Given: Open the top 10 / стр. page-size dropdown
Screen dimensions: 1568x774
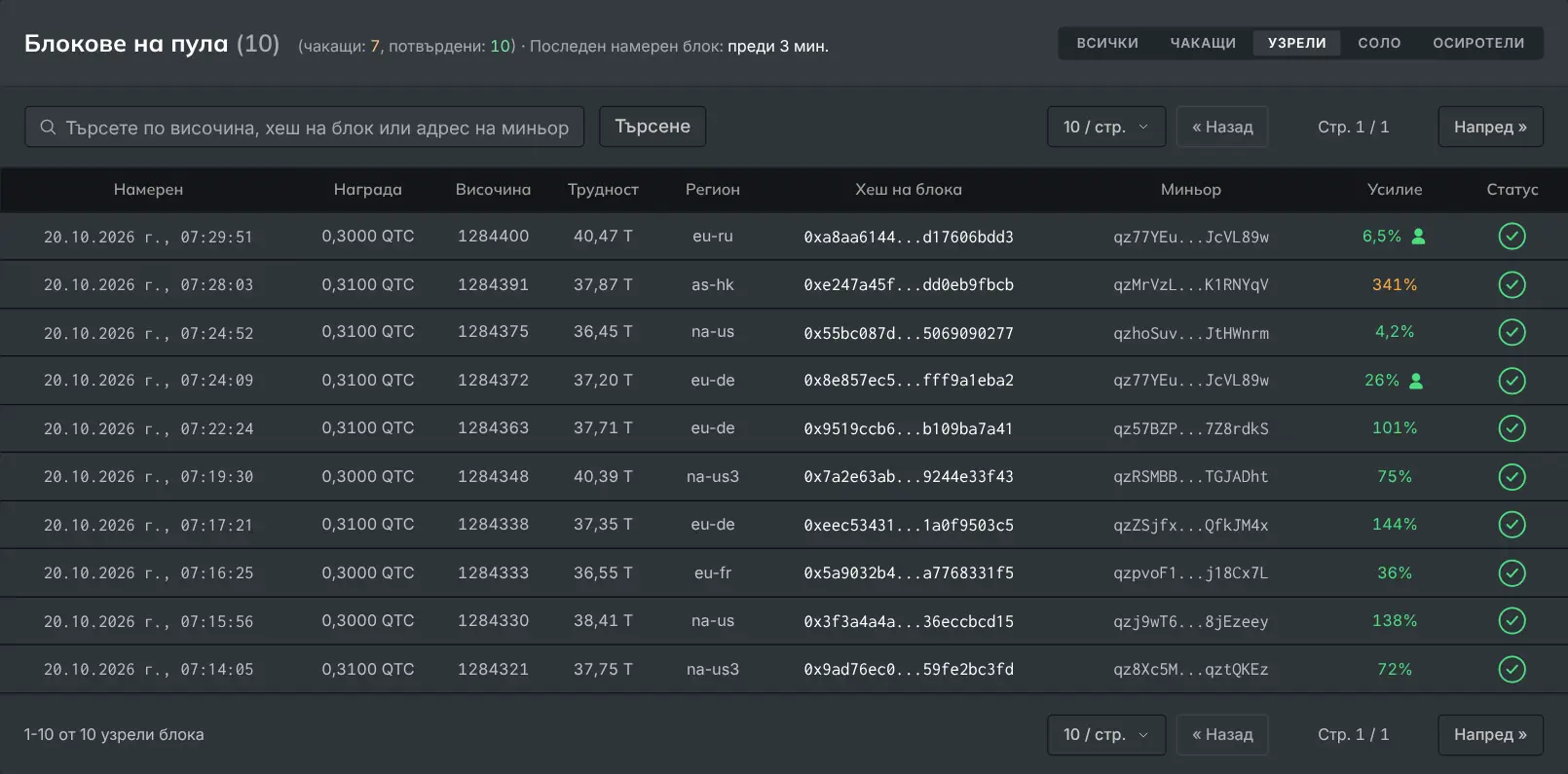Looking at the screenshot, I should [1106, 127].
